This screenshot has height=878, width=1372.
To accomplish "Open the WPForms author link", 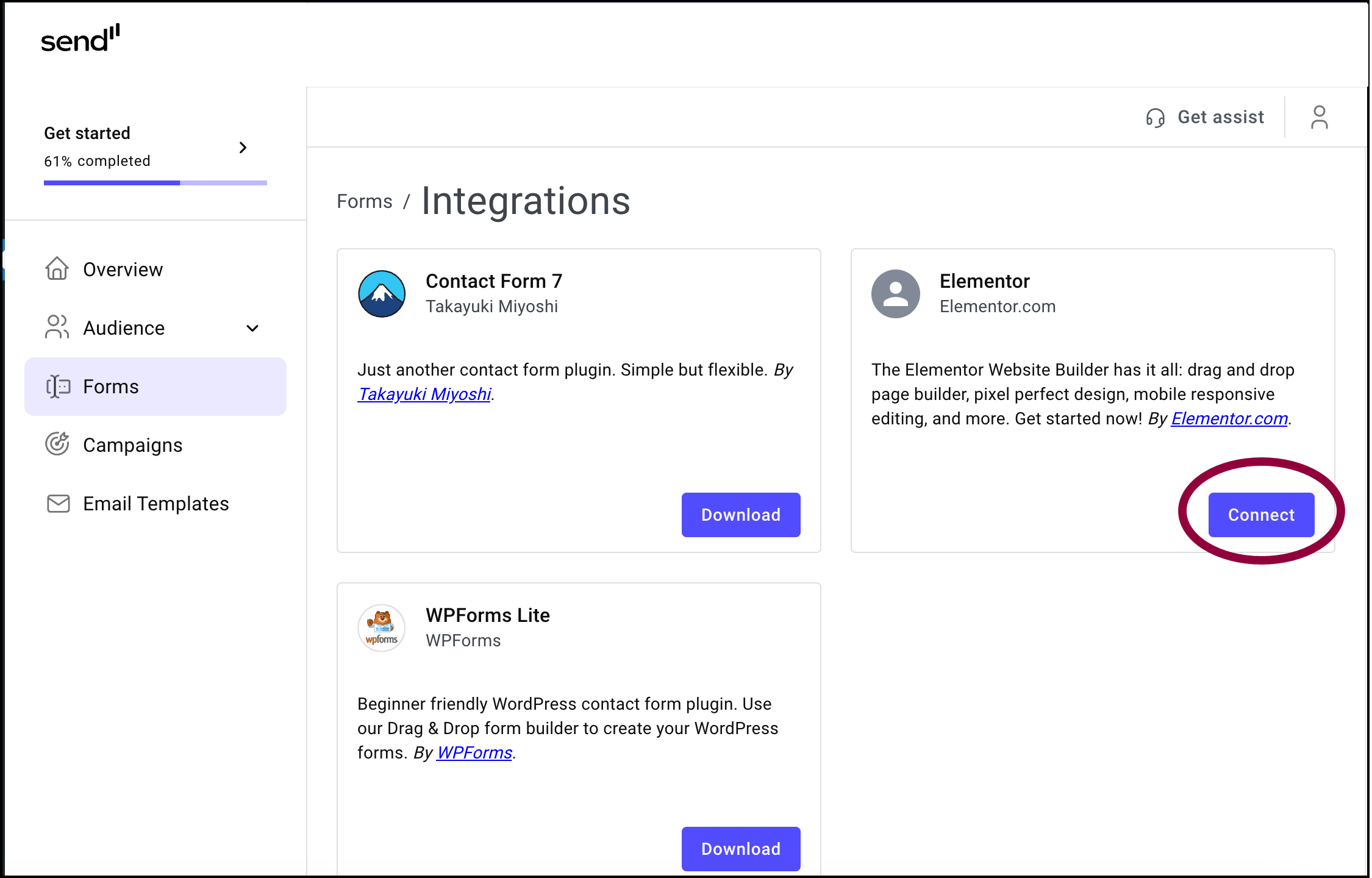I will click(x=474, y=752).
